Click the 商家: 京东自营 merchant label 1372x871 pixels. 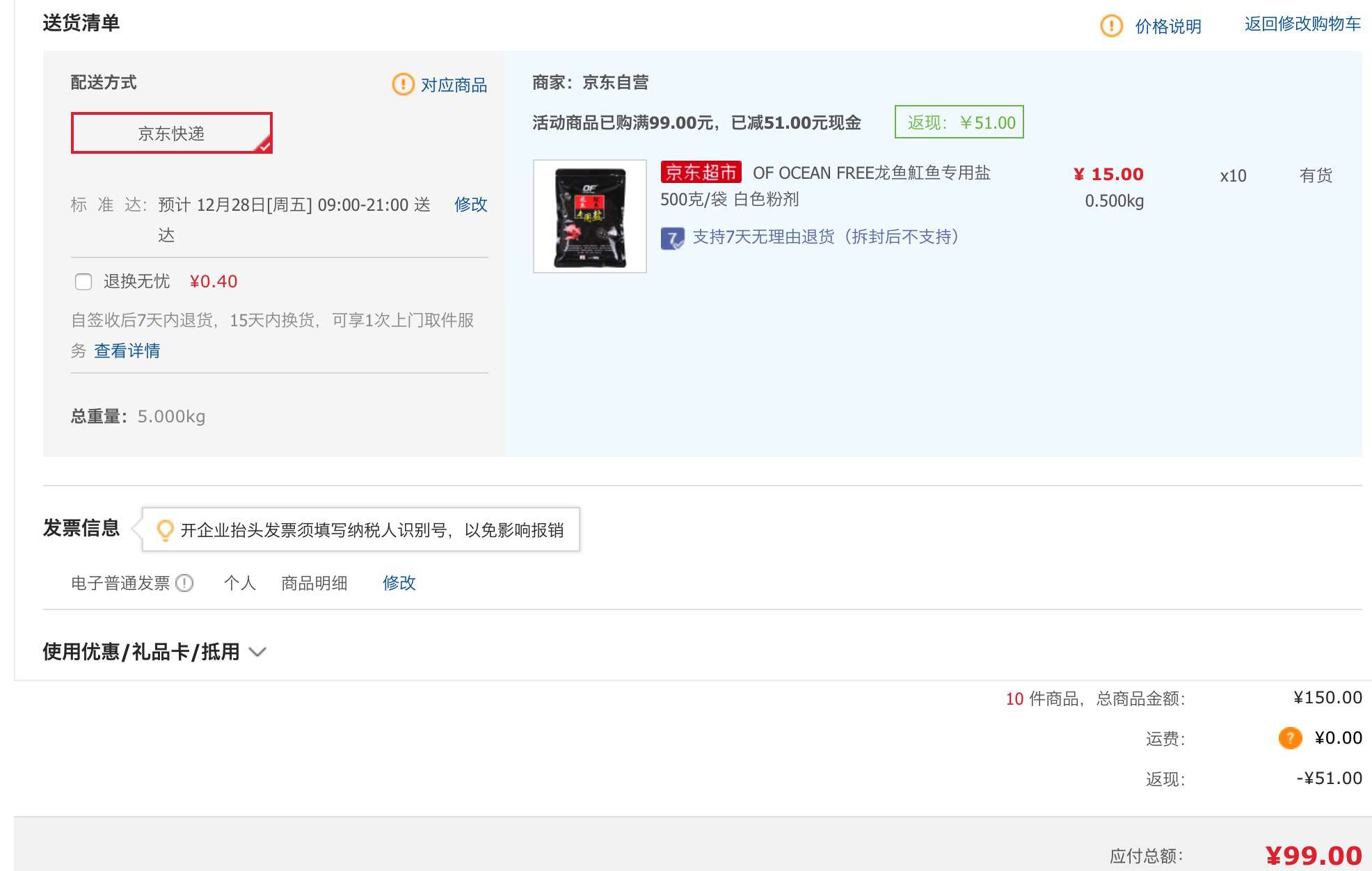pyautogui.click(x=591, y=83)
